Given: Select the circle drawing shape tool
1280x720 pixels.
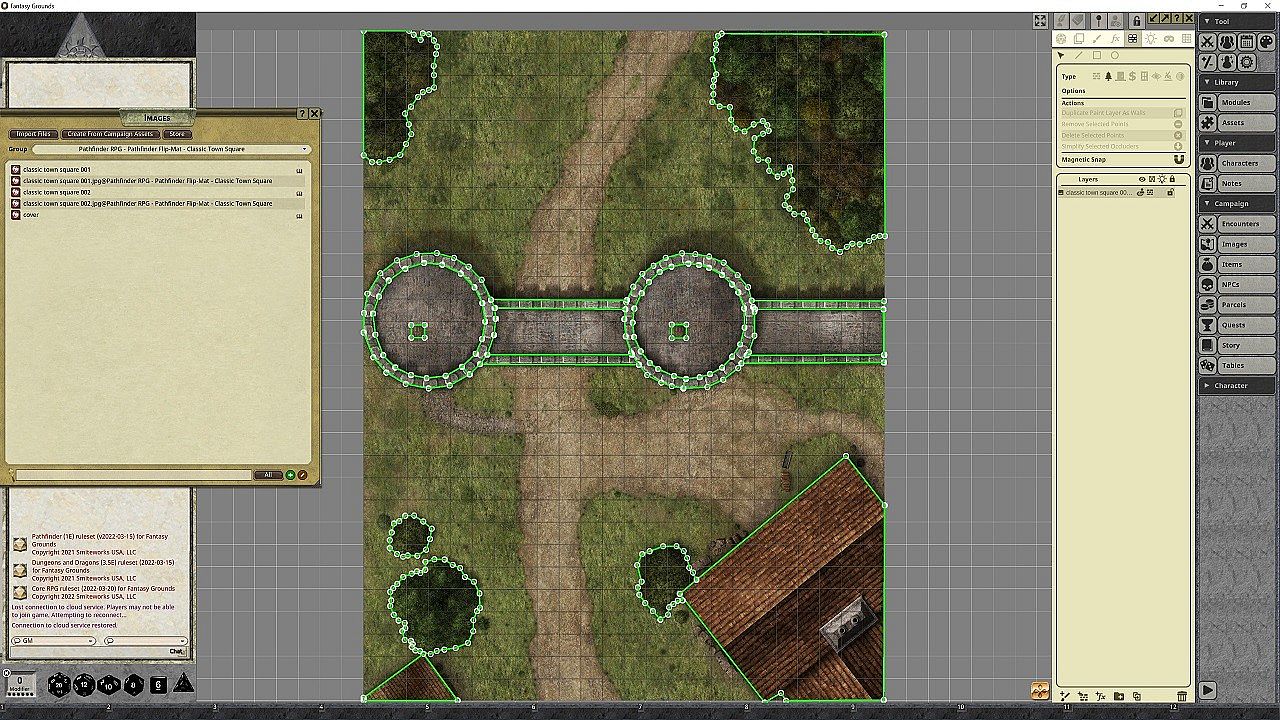Looking at the screenshot, I should coord(1115,56).
